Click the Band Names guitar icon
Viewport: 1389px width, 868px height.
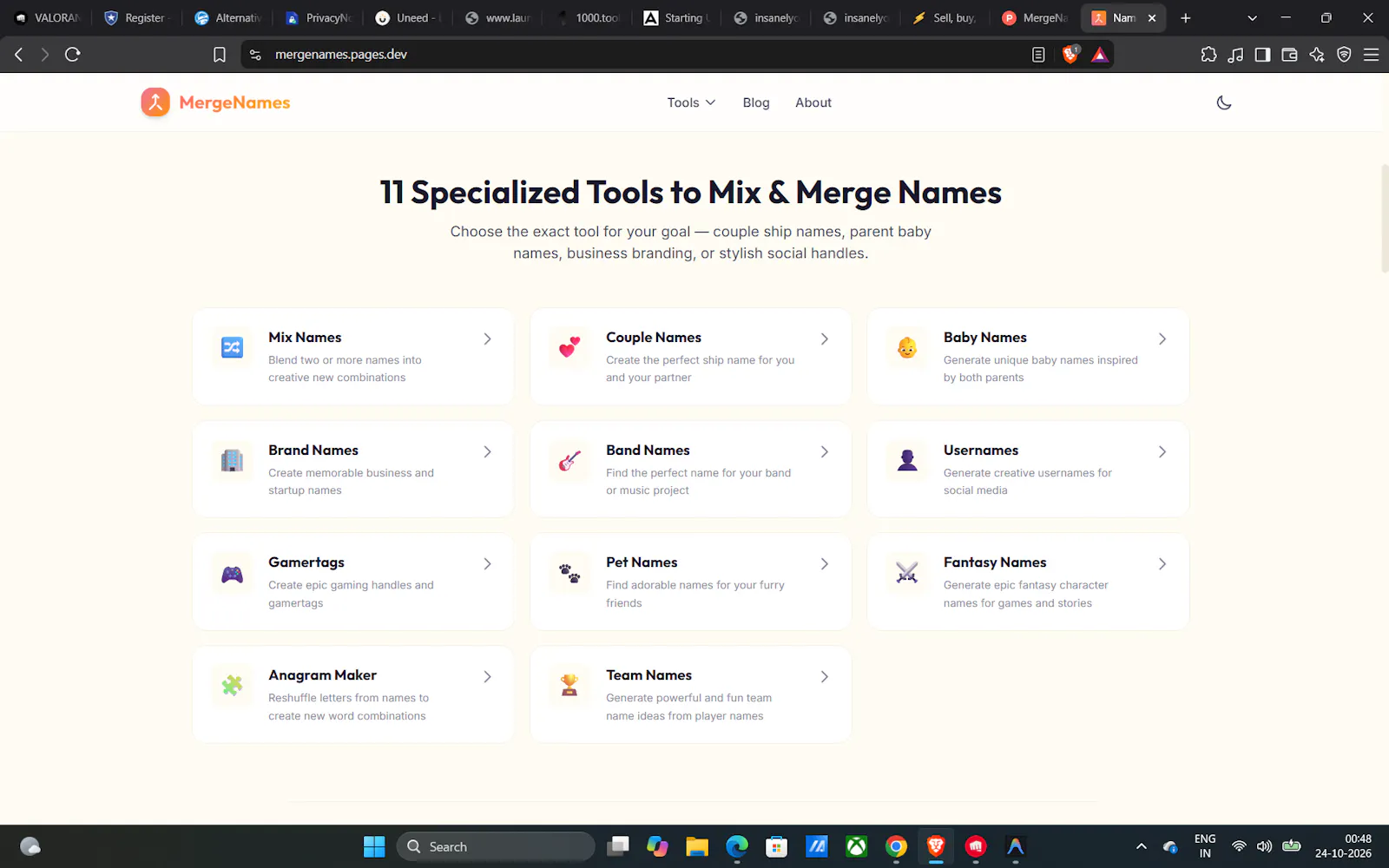click(x=569, y=460)
